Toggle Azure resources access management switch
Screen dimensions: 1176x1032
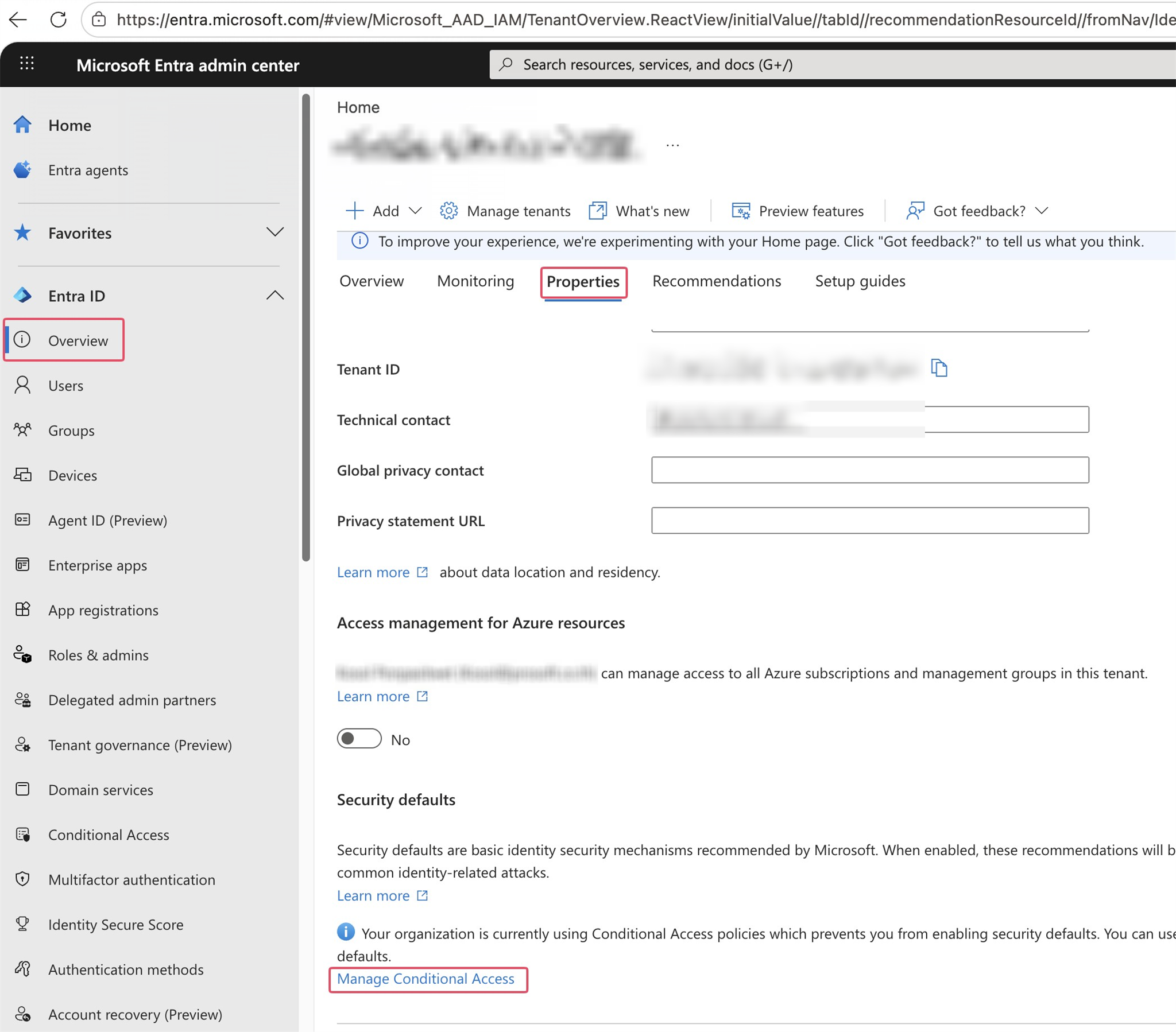click(359, 739)
